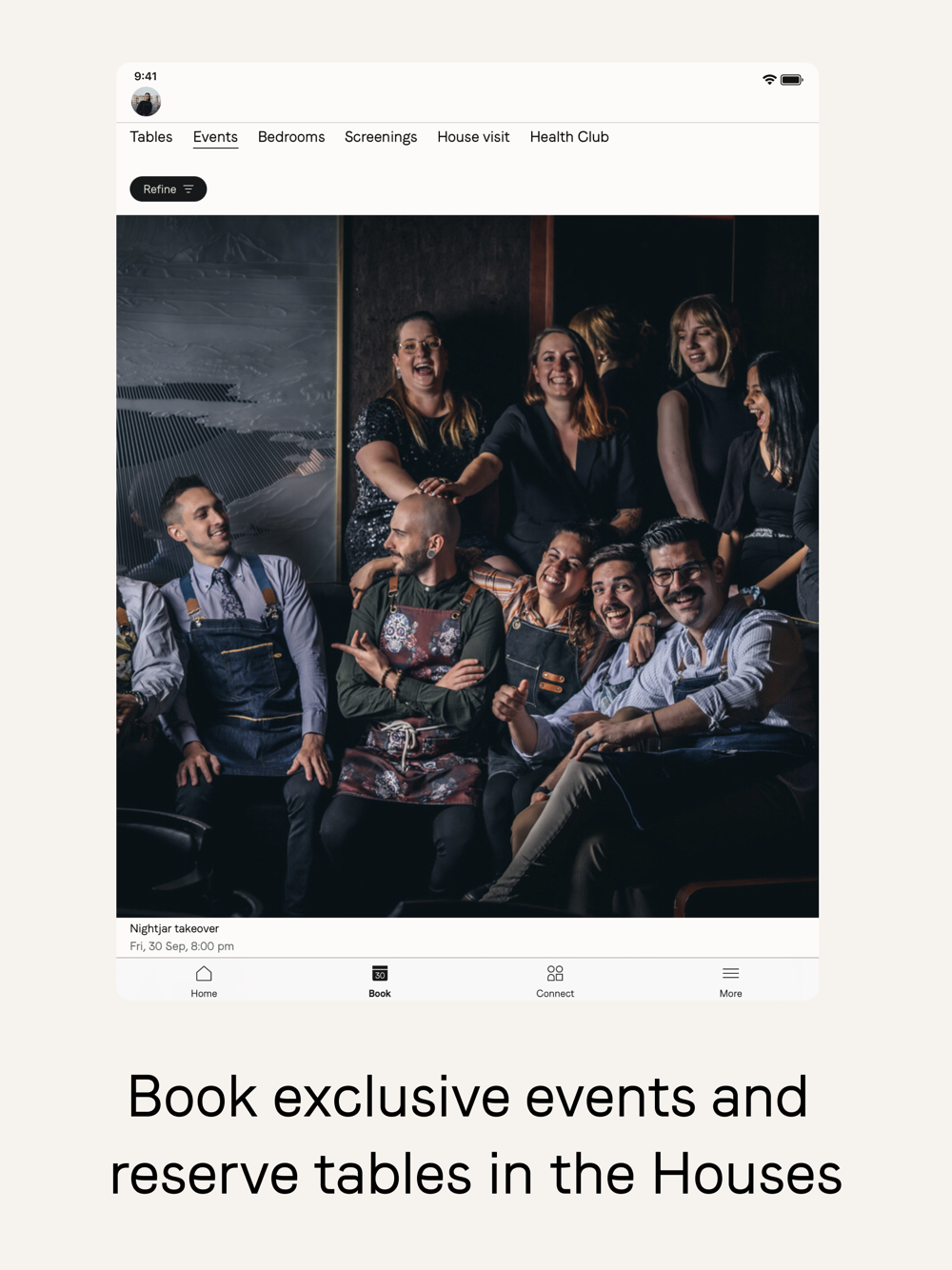The image size is (952, 1270).
Task: Click the filter lines icon inside Refine
Action: [188, 189]
